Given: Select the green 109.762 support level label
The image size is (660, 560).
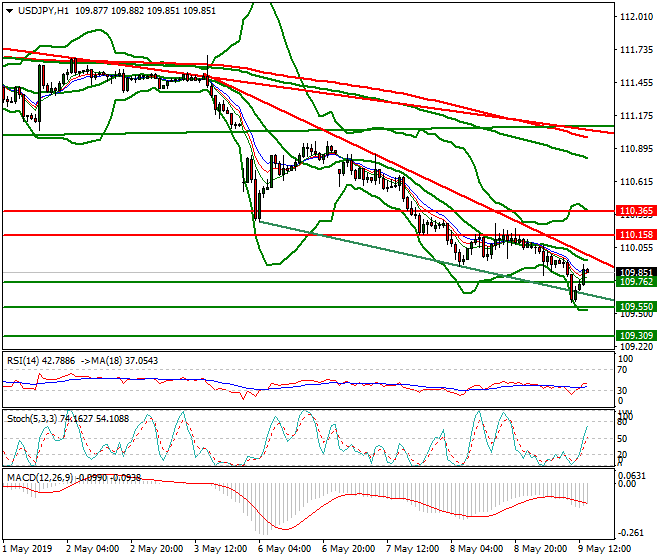Looking at the screenshot, I should [636, 282].
